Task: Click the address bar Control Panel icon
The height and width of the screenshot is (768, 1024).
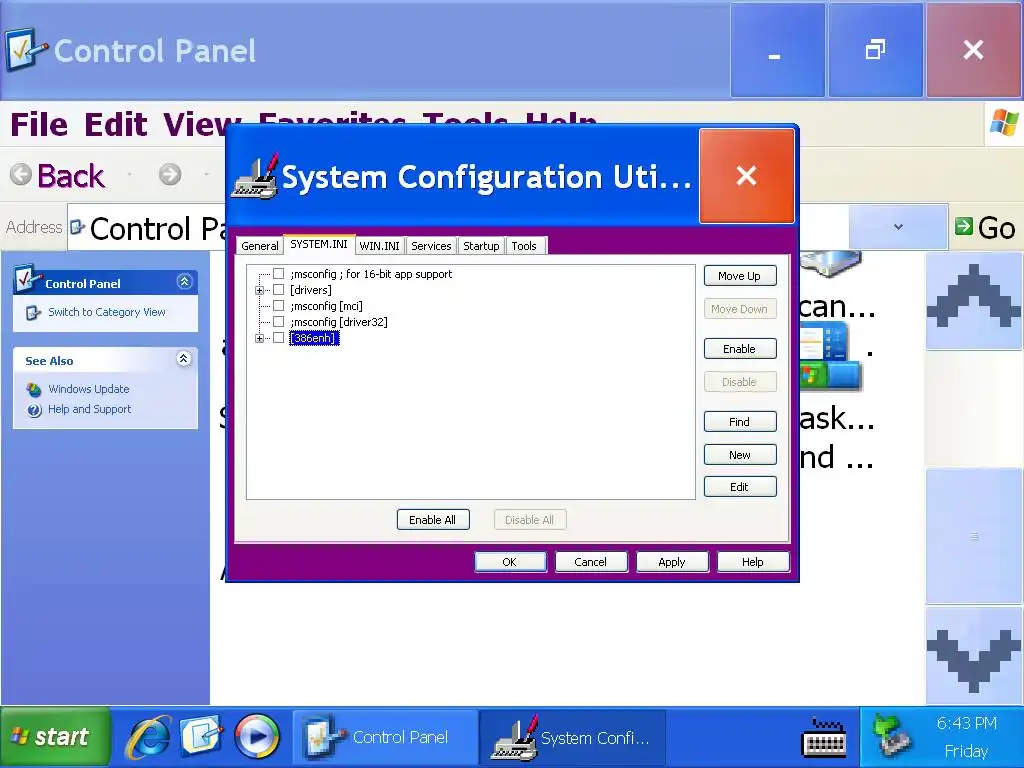Action: pyautogui.click(x=78, y=227)
